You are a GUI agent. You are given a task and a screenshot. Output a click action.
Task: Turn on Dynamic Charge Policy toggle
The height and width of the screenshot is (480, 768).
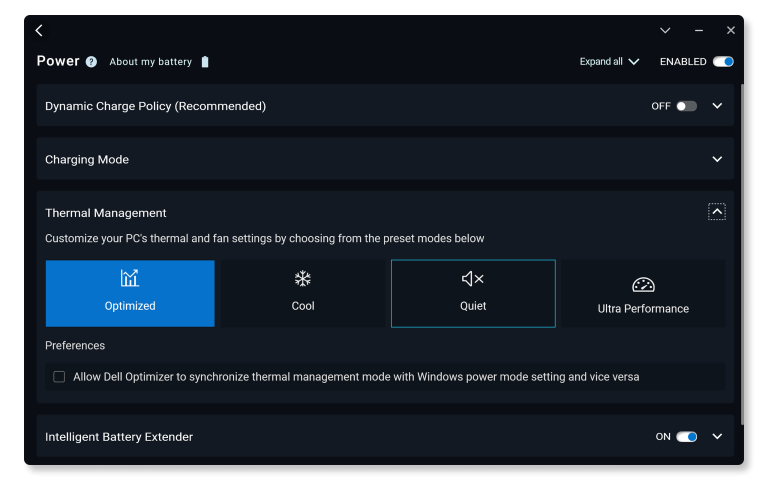(x=686, y=106)
